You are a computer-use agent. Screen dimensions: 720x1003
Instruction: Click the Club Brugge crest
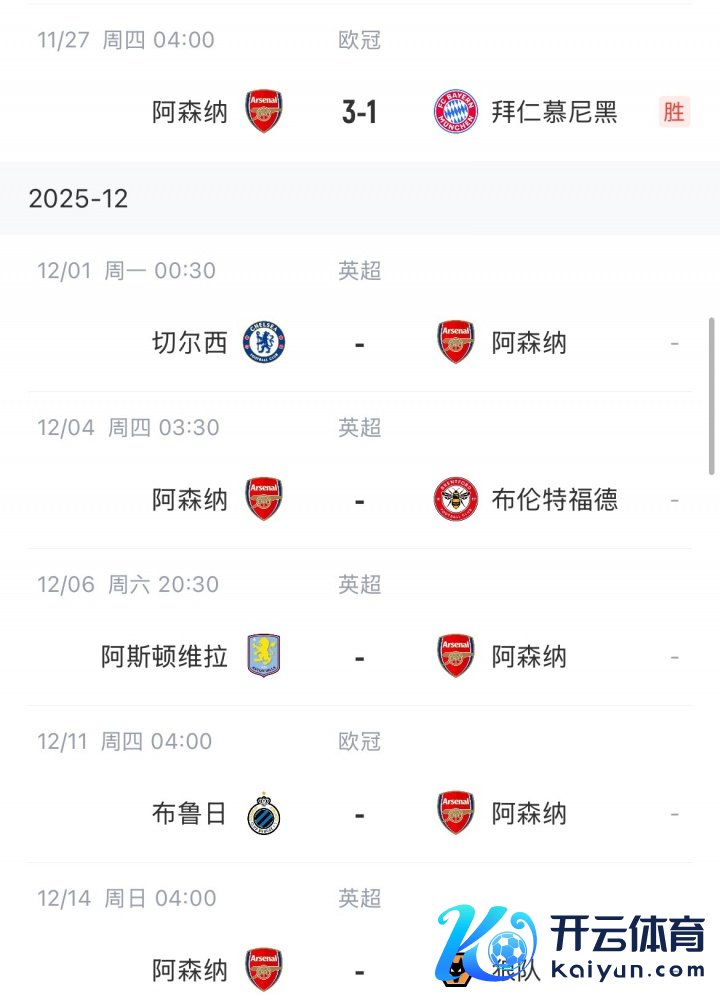pyautogui.click(x=264, y=814)
